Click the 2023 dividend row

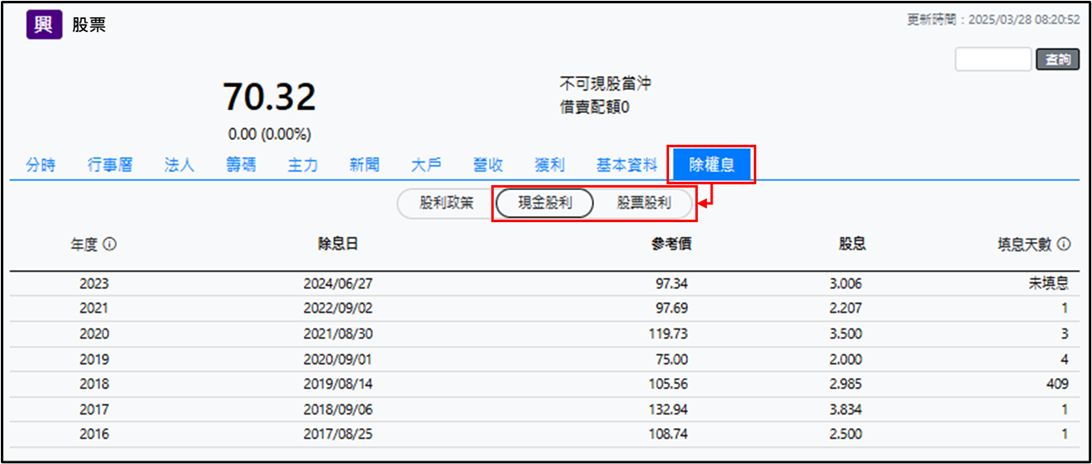point(545,283)
